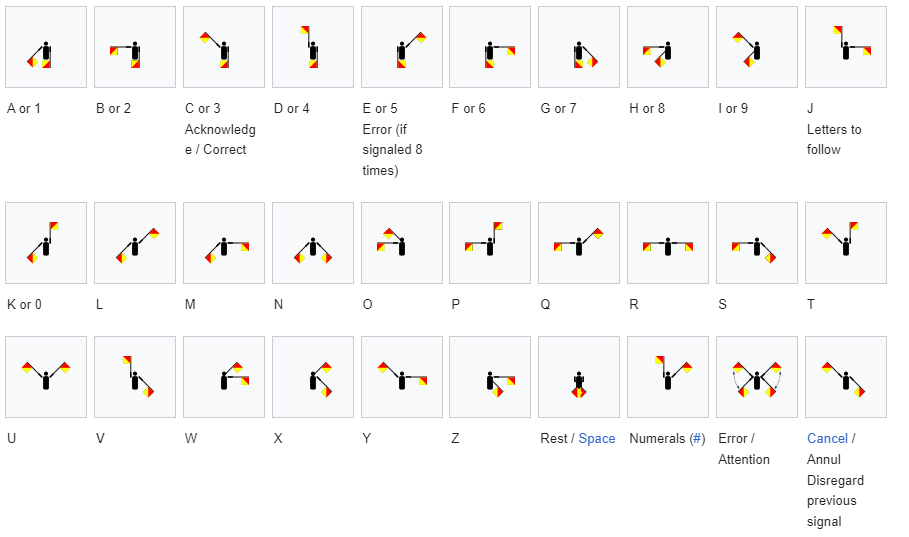909x537 pixels.
Task: Open the # link beside Numerals
Action: [698, 438]
